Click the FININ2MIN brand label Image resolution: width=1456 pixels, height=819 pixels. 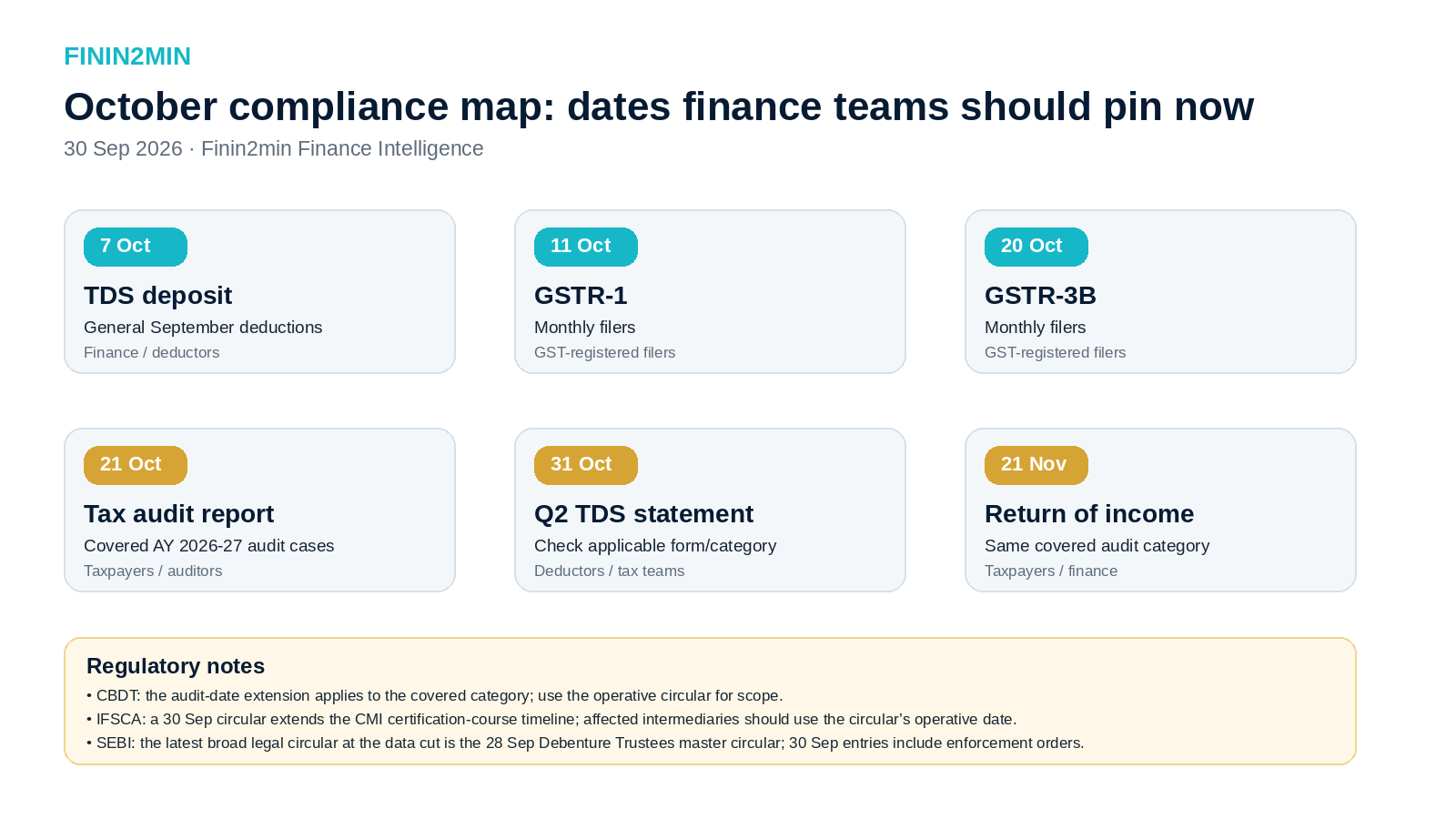pyautogui.click(x=127, y=56)
